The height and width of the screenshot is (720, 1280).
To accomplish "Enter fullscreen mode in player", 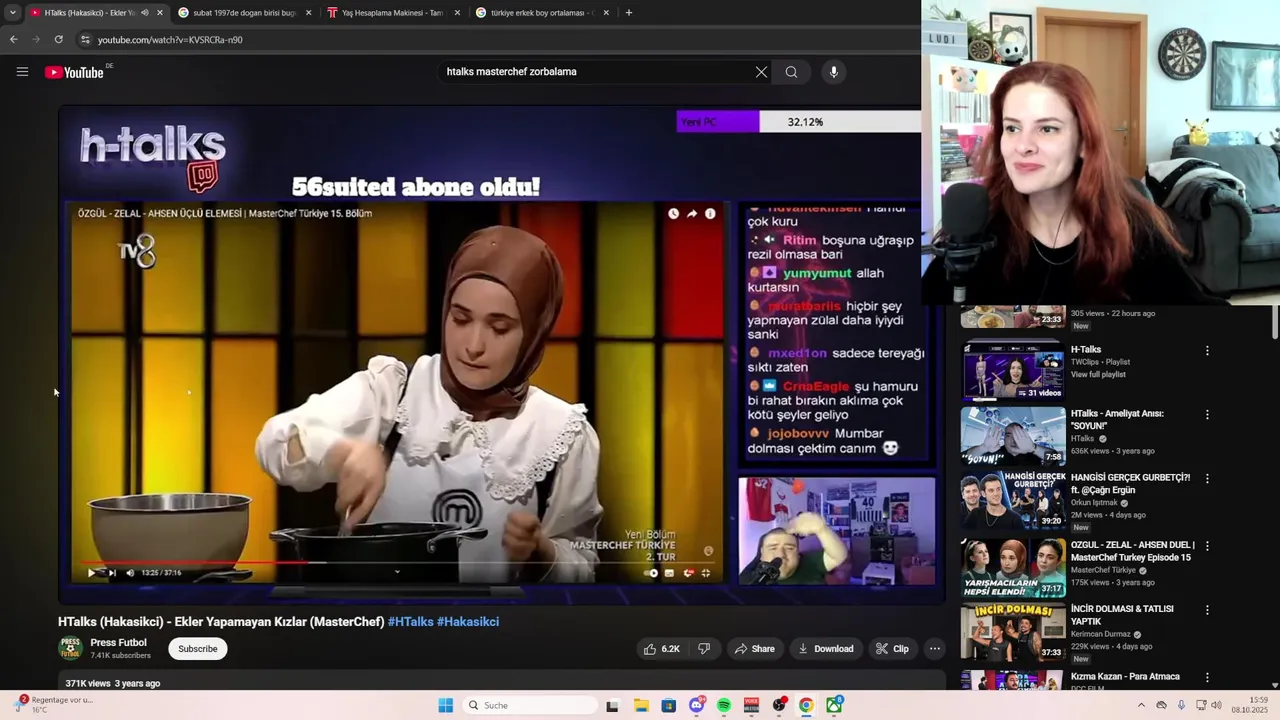I will [706, 573].
